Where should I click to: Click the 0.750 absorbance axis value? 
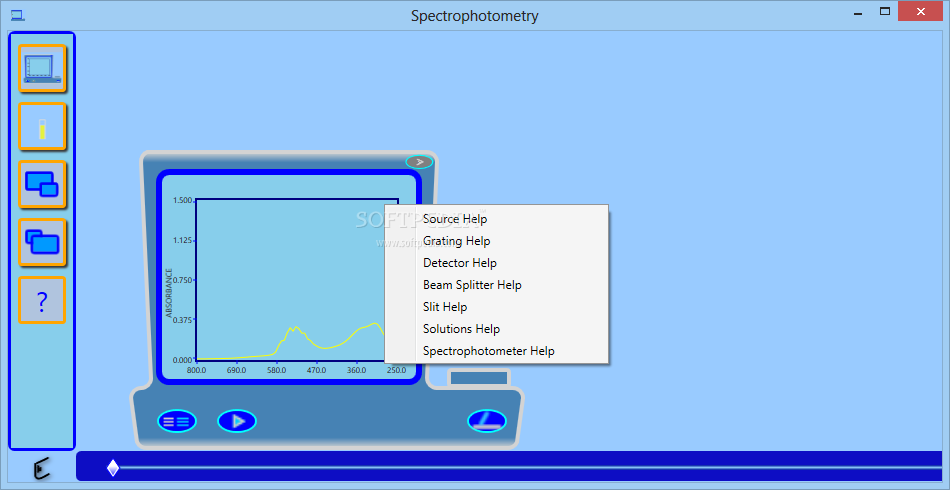click(x=182, y=280)
